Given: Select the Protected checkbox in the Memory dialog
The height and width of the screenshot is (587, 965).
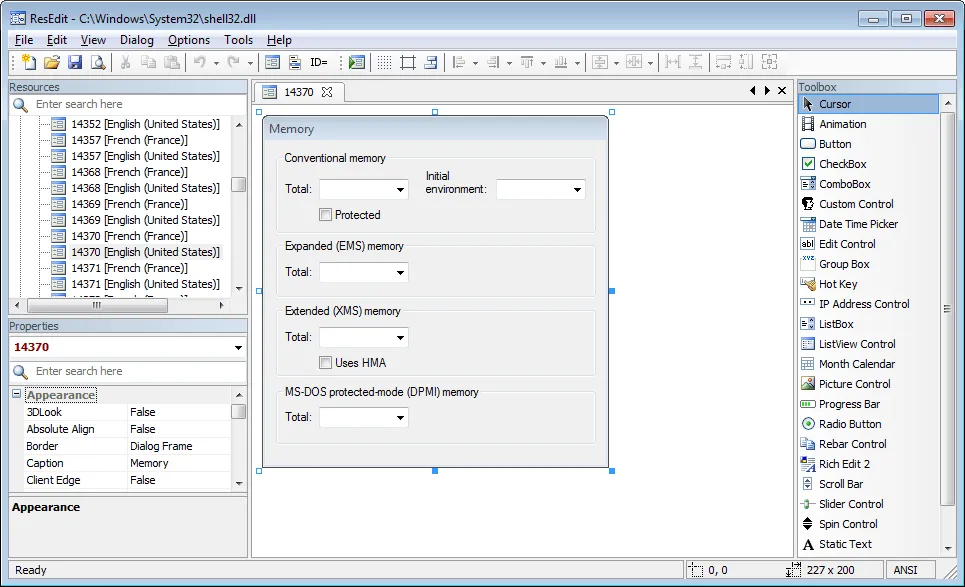Looking at the screenshot, I should click(325, 214).
